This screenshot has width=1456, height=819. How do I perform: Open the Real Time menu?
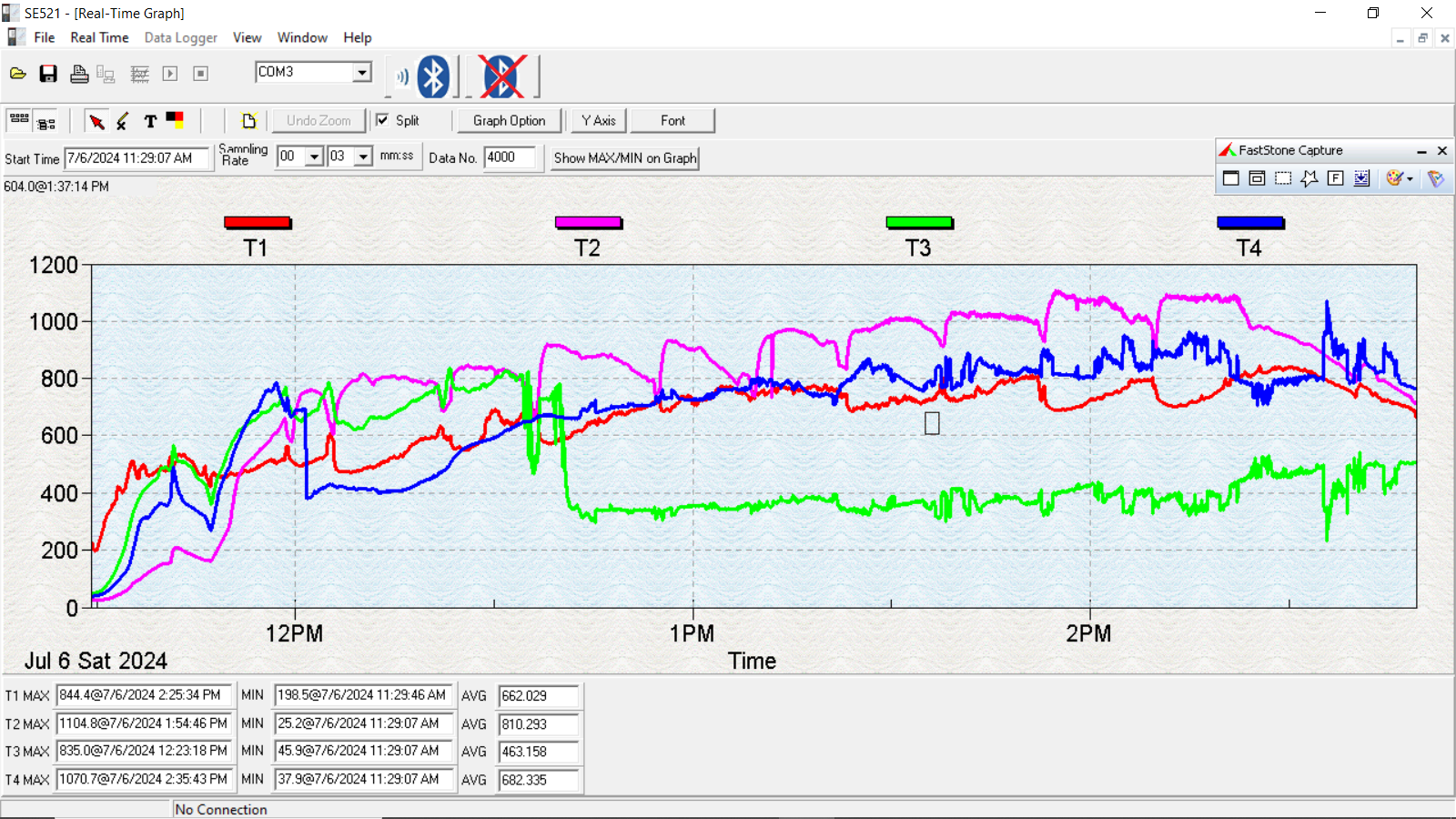(x=99, y=37)
